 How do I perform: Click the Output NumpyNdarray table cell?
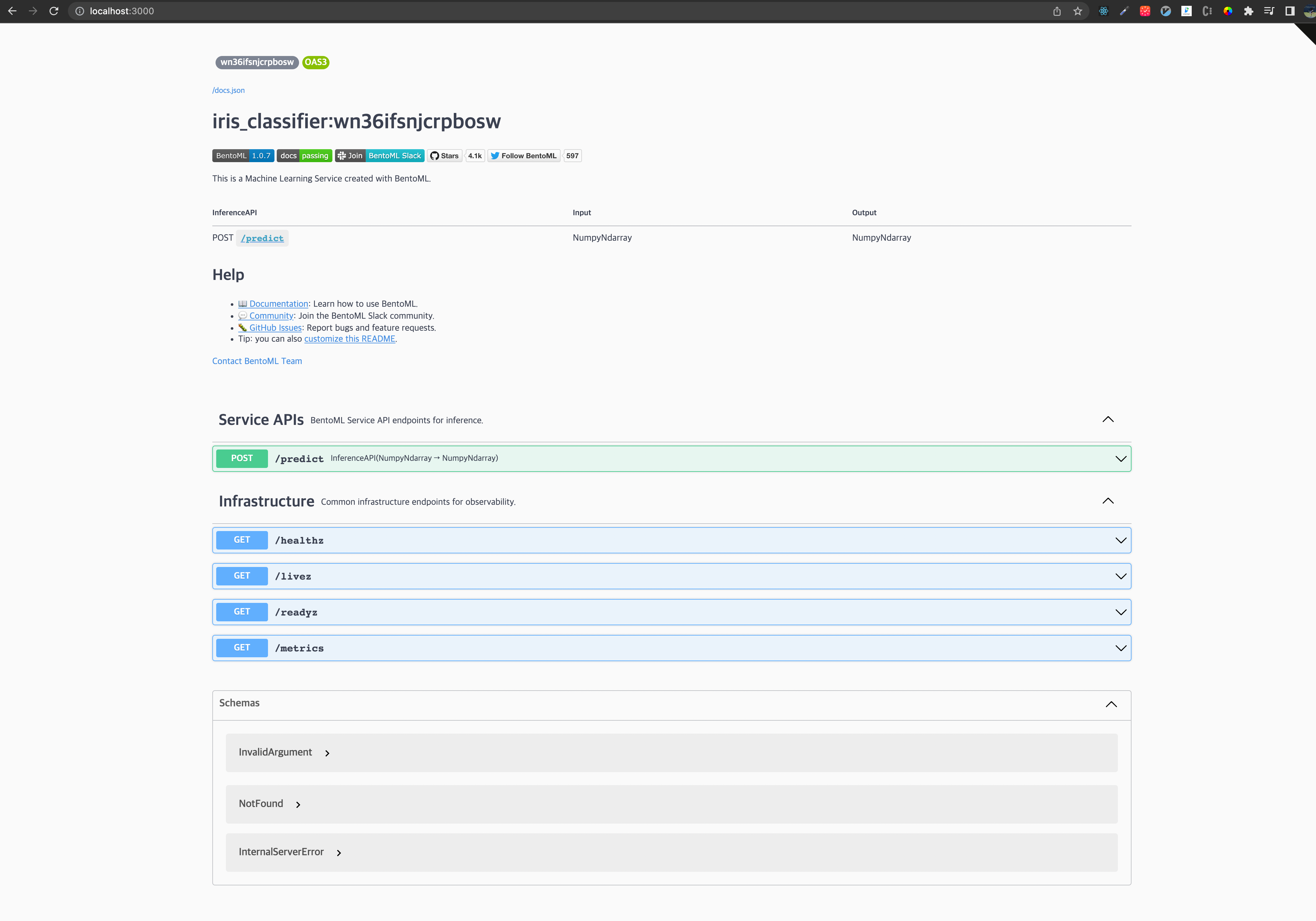pyautogui.click(x=881, y=238)
